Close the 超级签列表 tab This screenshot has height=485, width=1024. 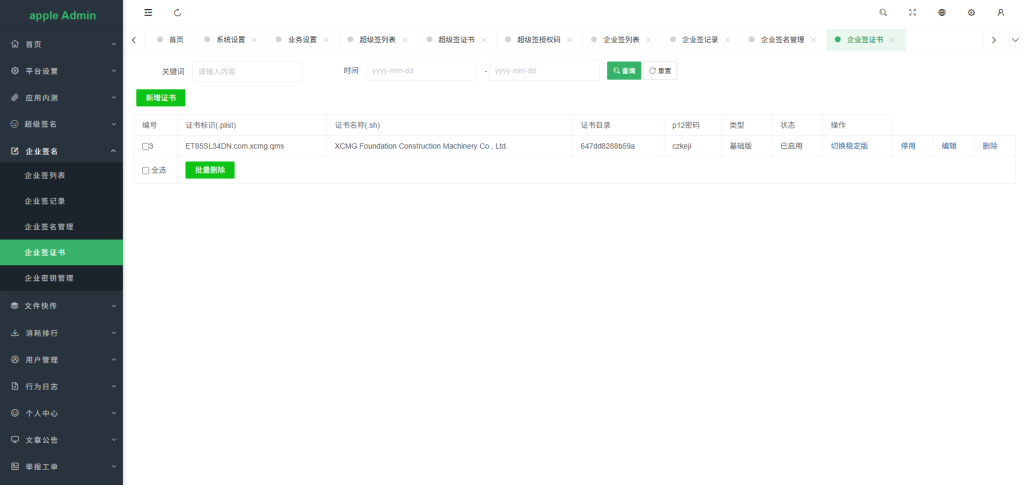tap(405, 40)
